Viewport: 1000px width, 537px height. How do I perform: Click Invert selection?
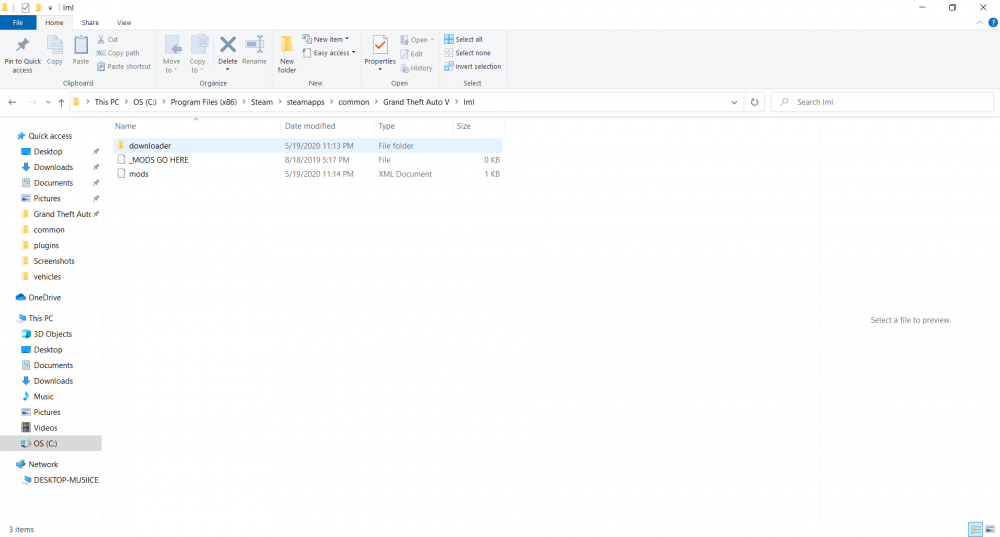pos(473,66)
